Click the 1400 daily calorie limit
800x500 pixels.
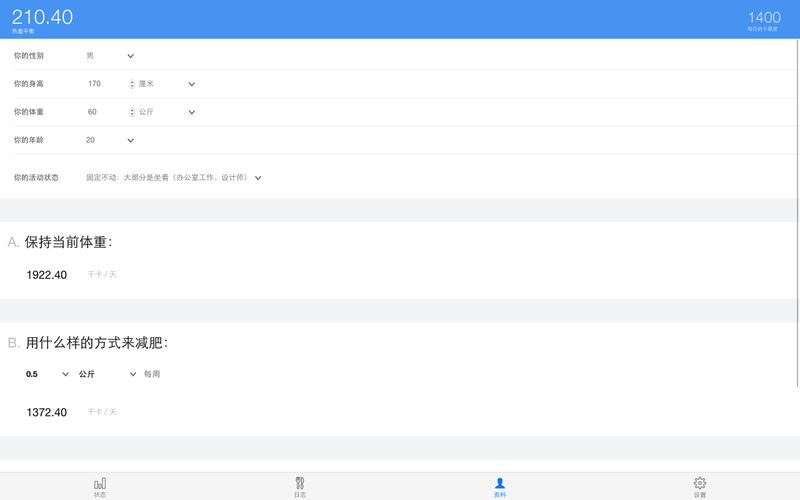(x=764, y=17)
